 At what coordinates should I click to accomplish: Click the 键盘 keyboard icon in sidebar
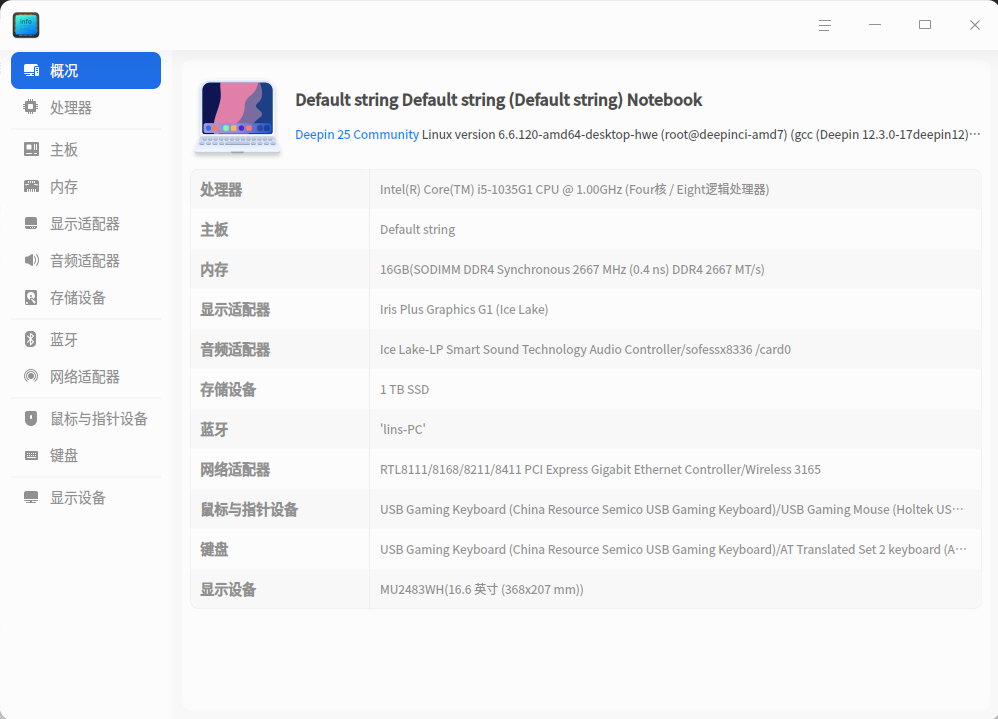click(31, 456)
